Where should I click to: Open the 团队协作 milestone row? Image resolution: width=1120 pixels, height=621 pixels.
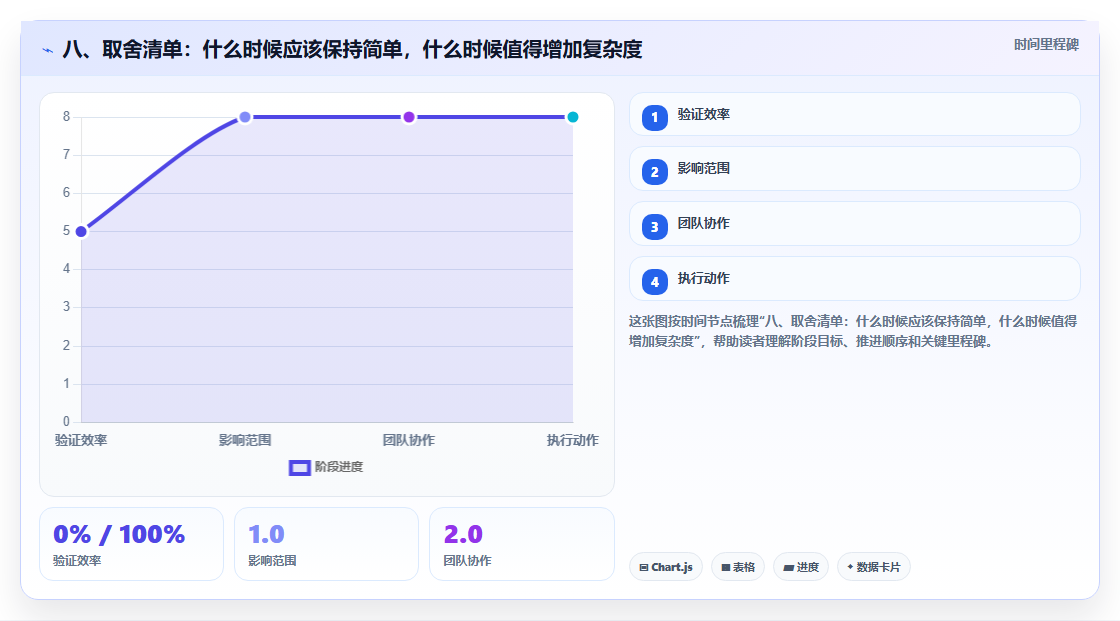854,224
